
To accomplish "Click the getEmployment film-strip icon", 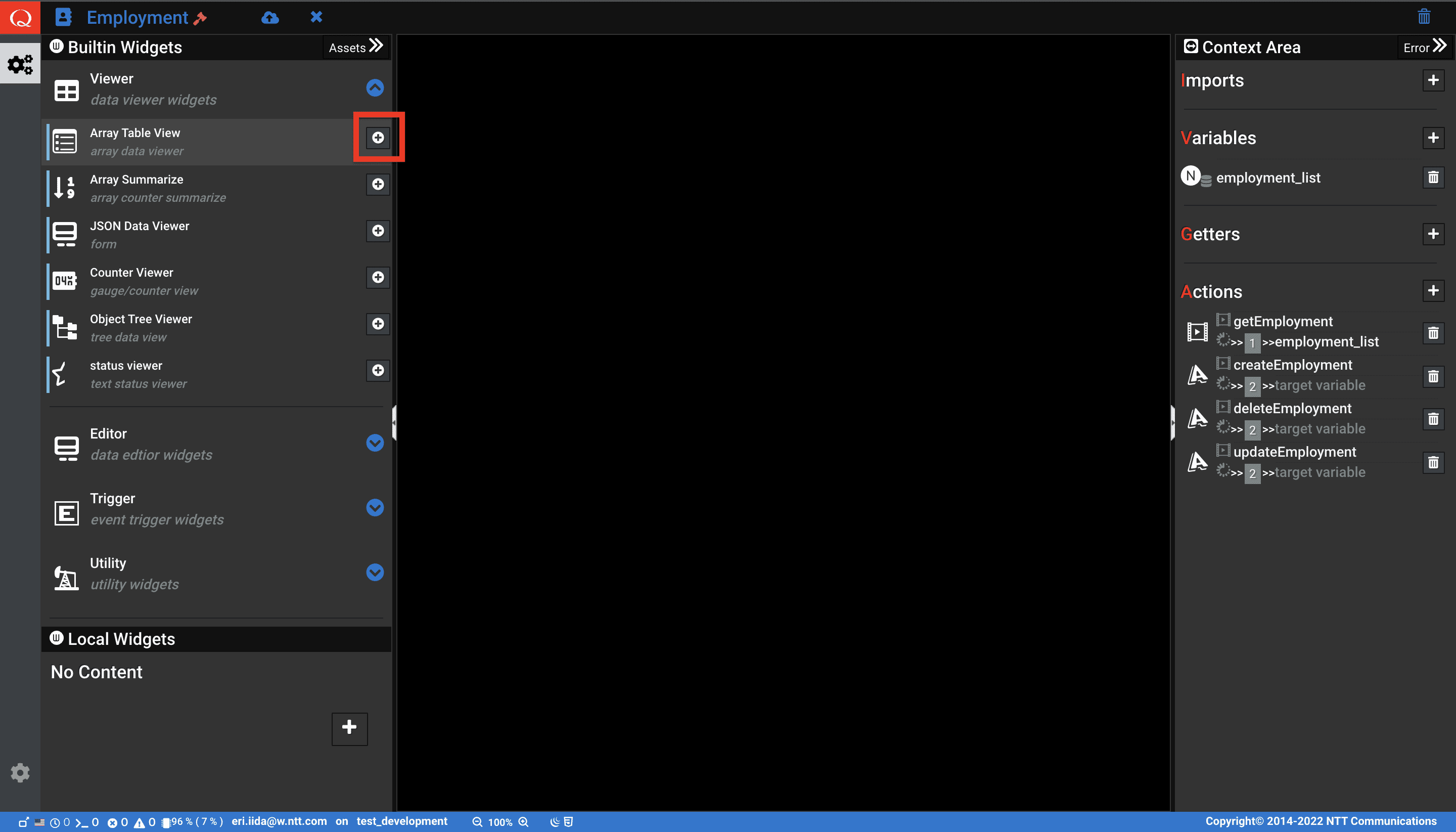I will click(1197, 331).
